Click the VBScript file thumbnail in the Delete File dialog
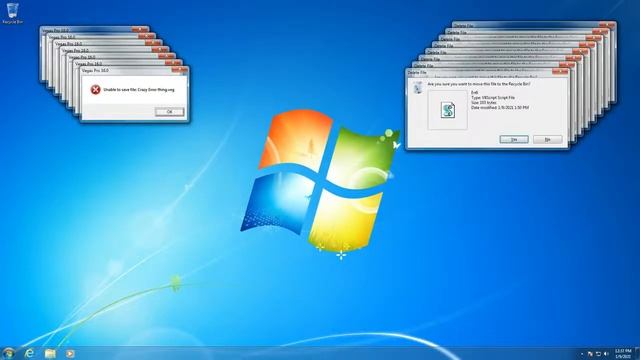This screenshot has width=640, height=360. 448,110
